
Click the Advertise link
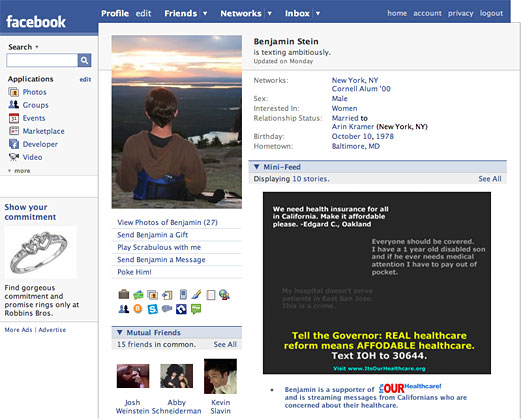click(x=52, y=330)
